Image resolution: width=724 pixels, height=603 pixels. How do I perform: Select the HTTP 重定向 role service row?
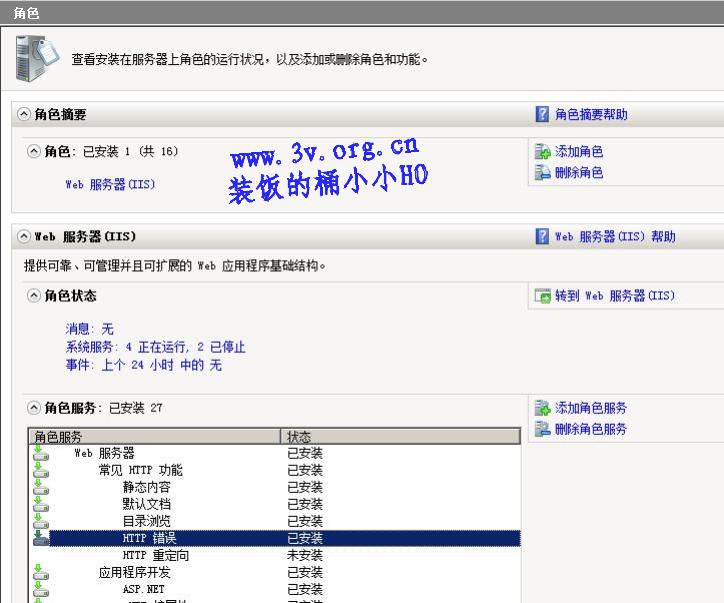[x=155, y=555]
